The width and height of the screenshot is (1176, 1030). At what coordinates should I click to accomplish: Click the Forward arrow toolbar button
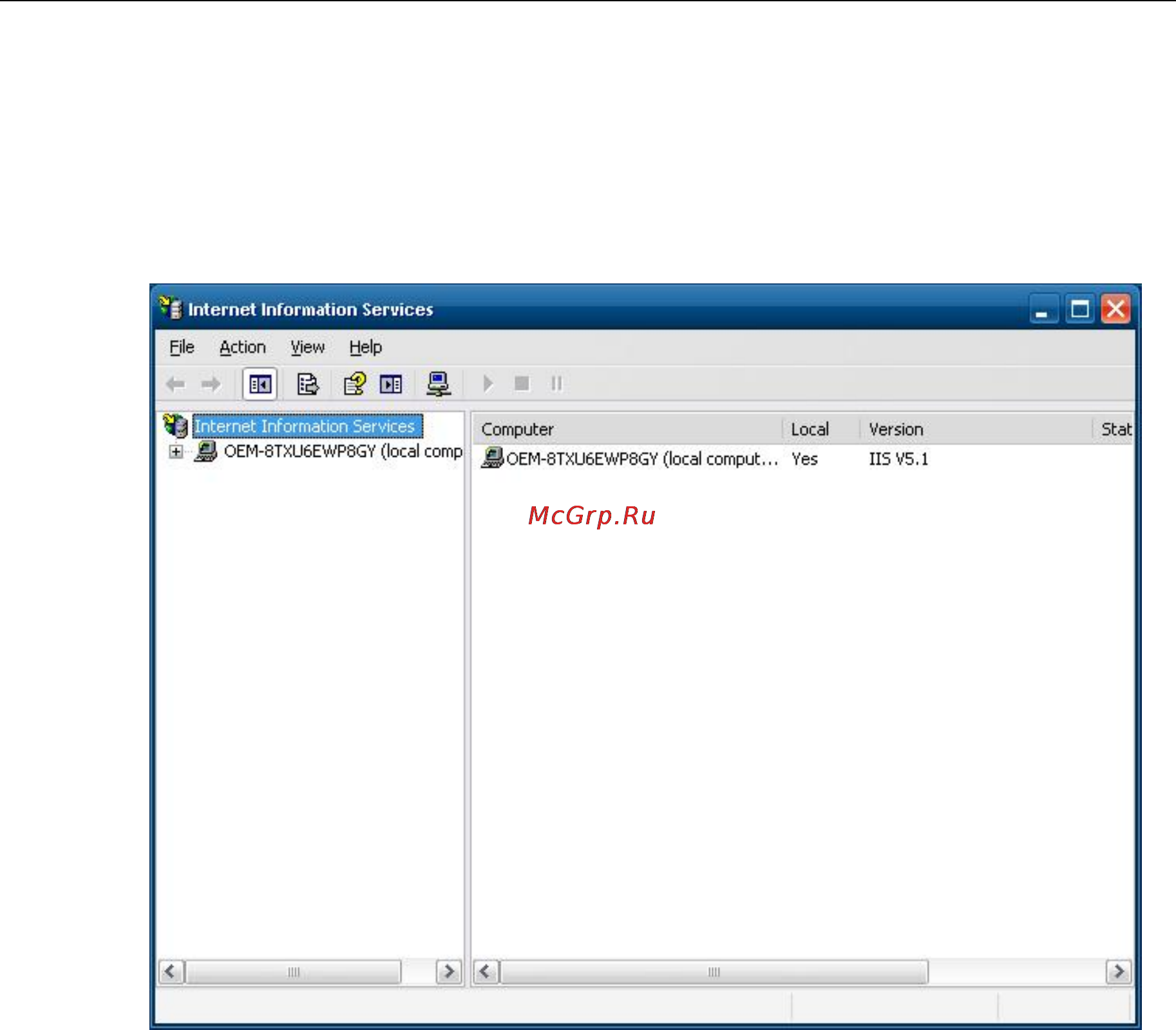(211, 385)
